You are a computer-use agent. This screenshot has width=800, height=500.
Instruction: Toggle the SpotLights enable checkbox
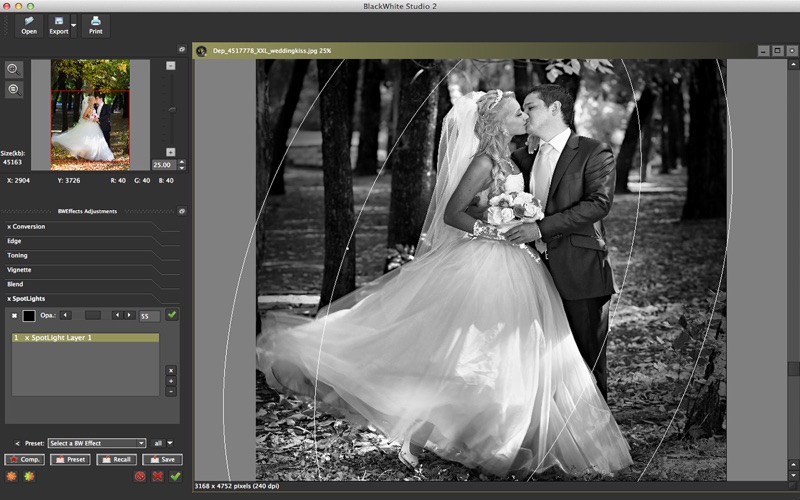tap(14, 316)
